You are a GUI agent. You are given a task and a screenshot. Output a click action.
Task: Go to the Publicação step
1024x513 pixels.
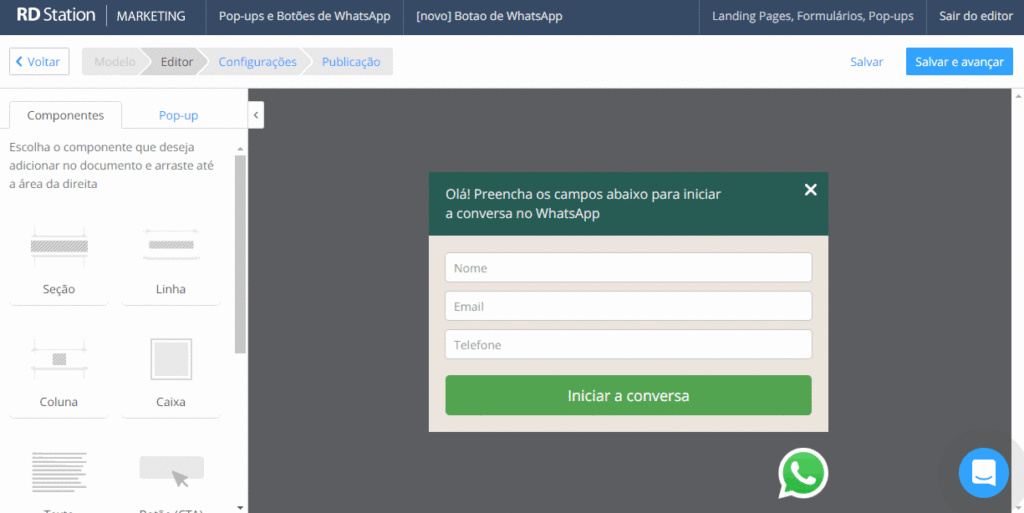coord(351,61)
